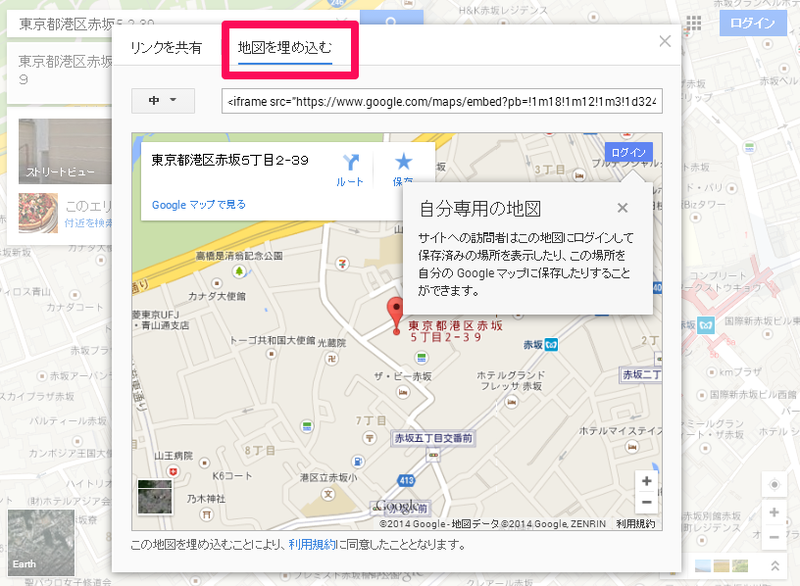Image resolution: width=800 pixels, height=586 pixels.
Task: Dismiss the 自分専用の地図 tooltip
Action: pos(622,208)
